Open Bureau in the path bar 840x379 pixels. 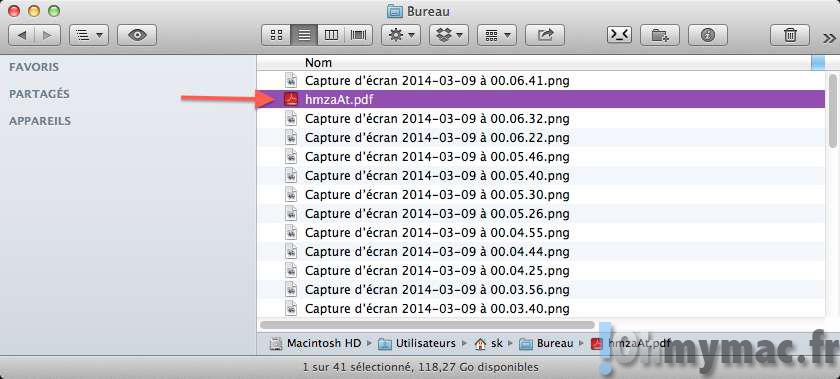coord(546,343)
